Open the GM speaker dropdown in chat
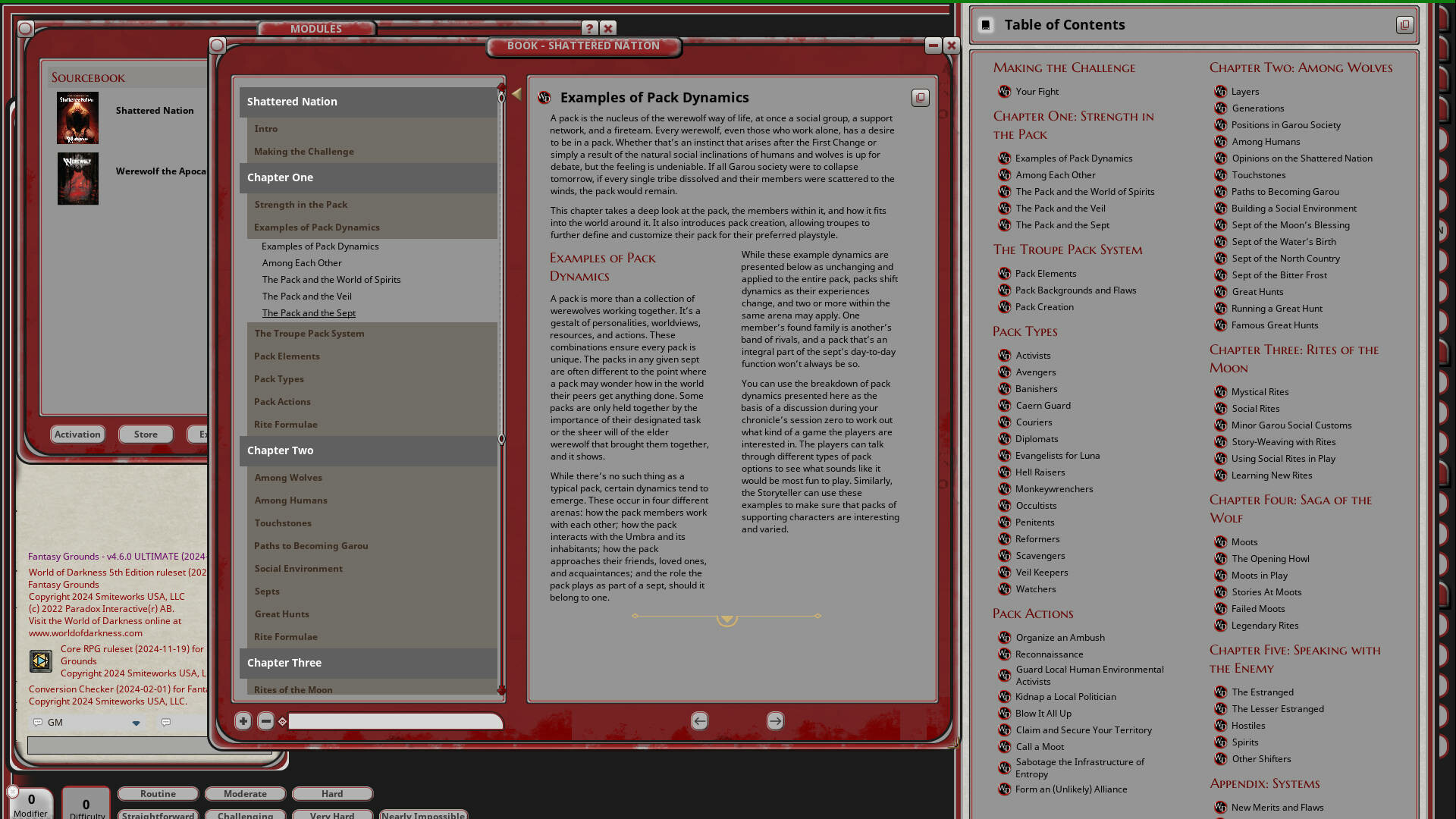The image size is (1456, 819). pyautogui.click(x=136, y=722)
